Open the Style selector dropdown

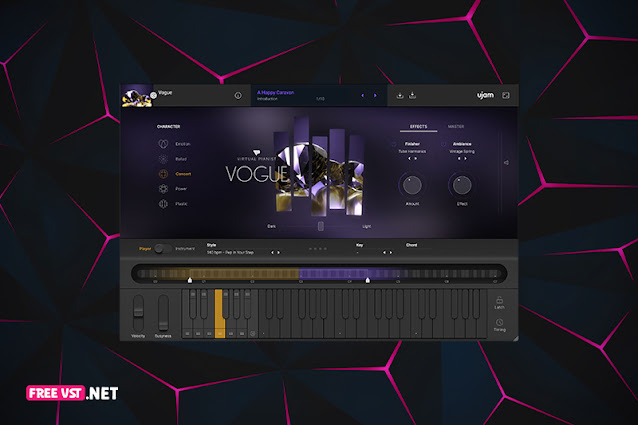230,253
